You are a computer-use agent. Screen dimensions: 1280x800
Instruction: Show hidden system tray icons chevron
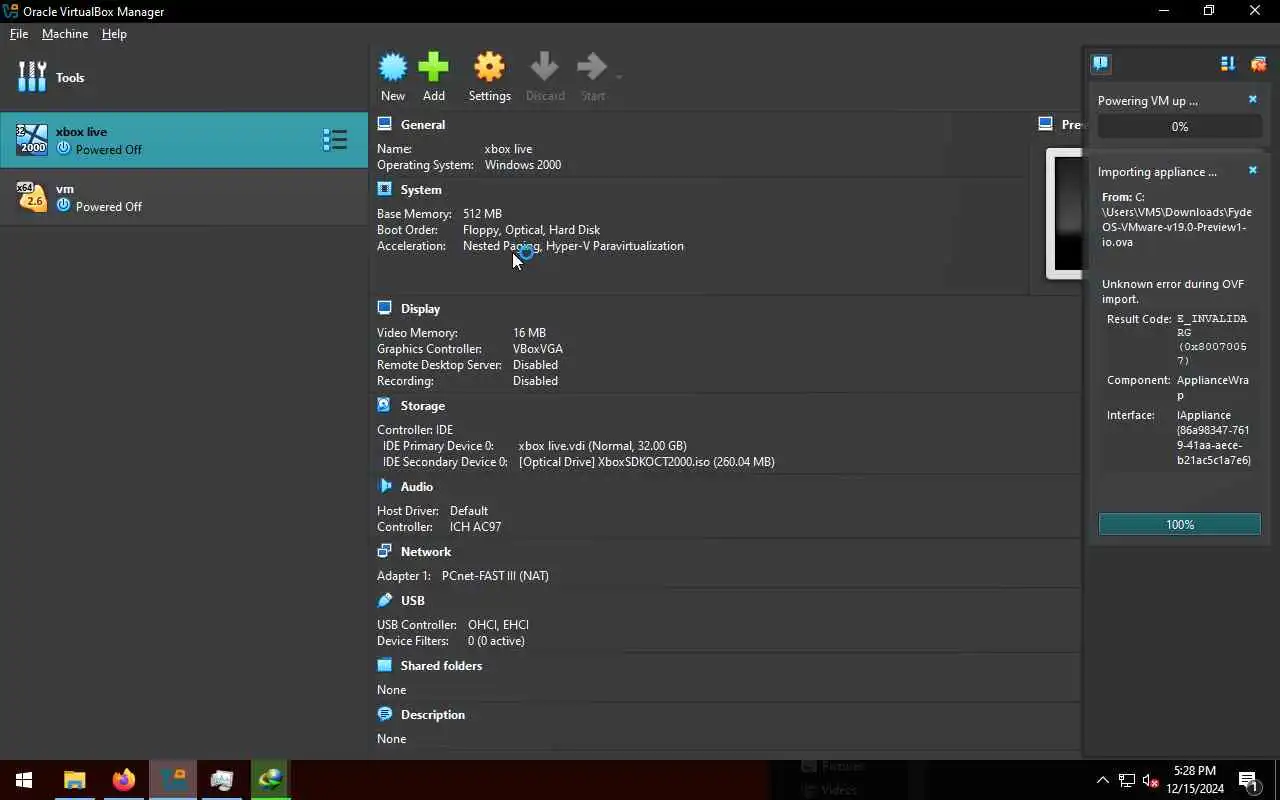point(1102,780)
